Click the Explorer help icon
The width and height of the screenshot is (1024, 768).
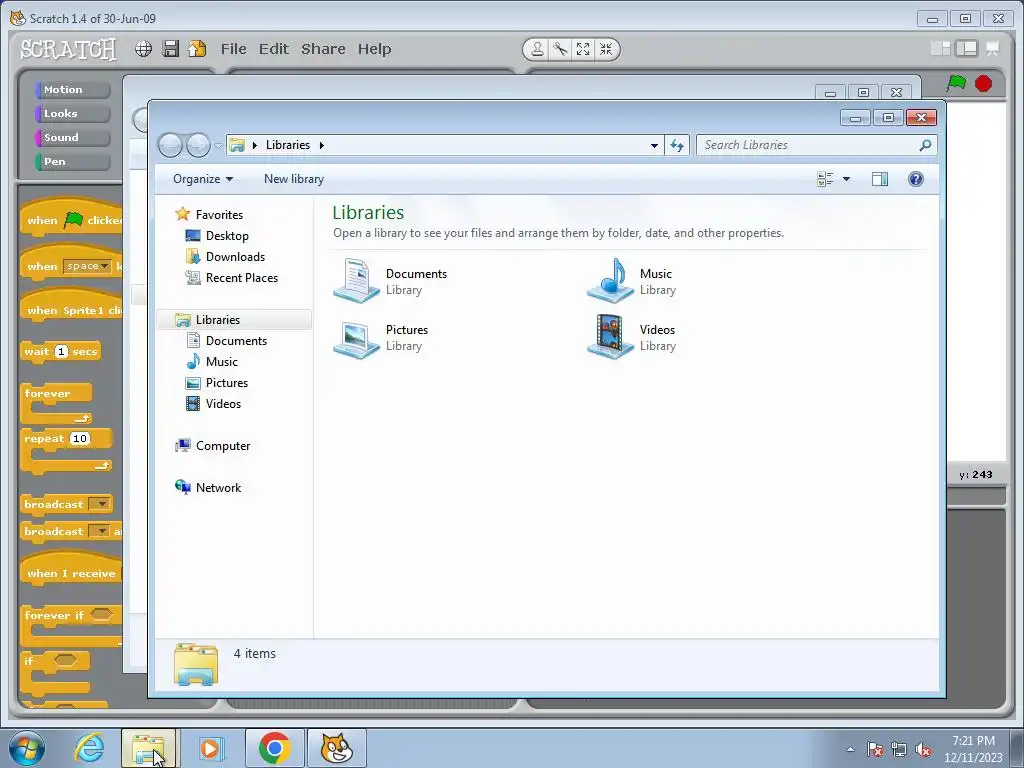tap(916, 179)
